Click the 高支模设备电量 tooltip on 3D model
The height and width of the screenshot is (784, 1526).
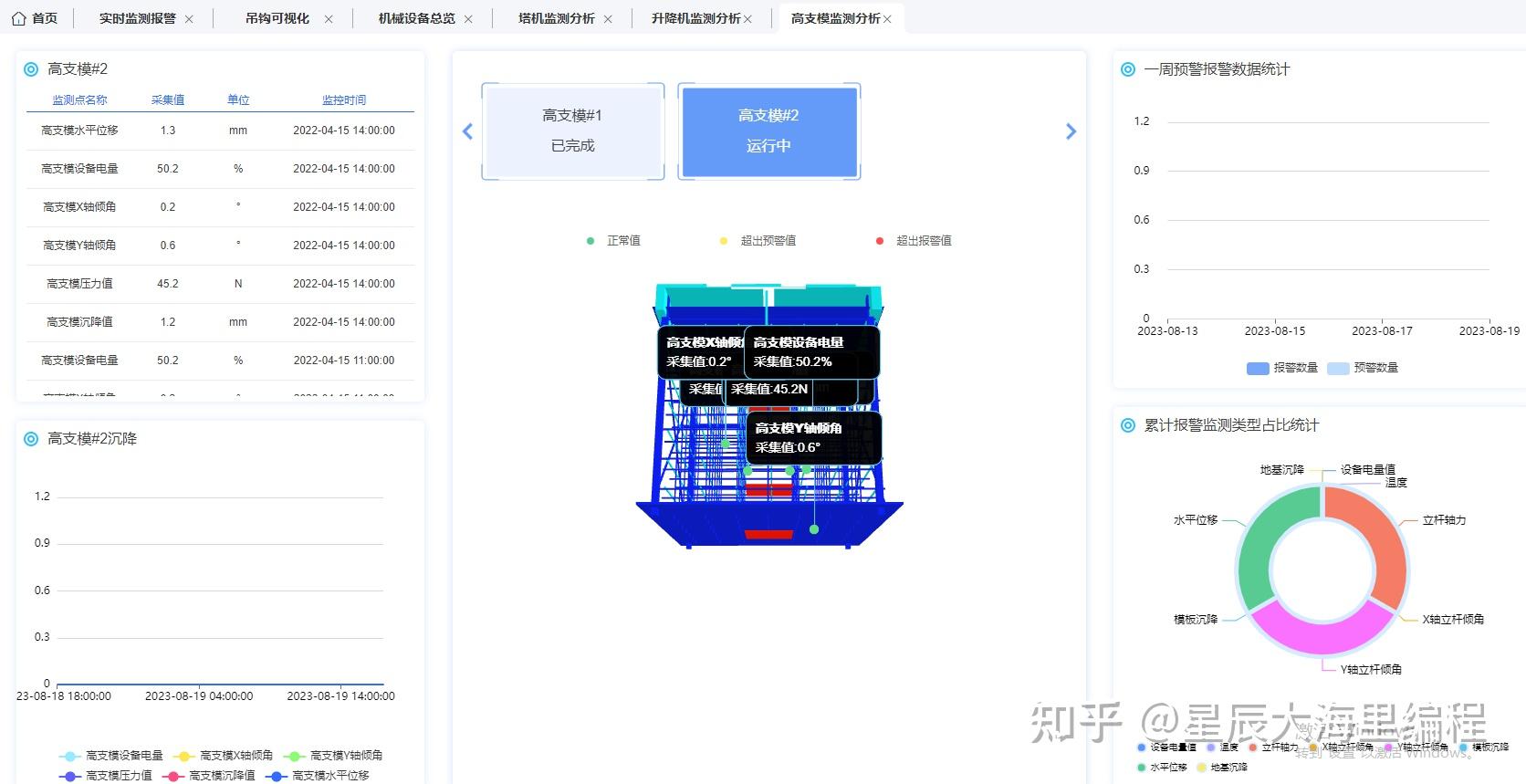(x=812, y=352)
